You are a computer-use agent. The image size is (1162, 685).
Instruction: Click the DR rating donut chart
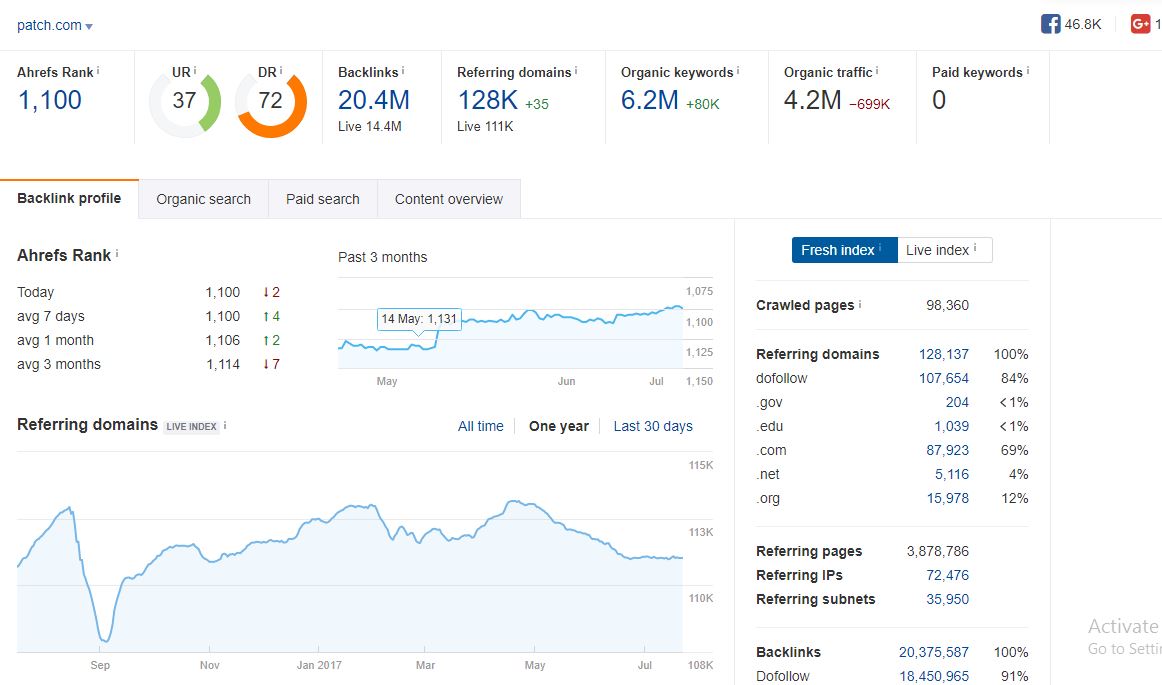pyautogui.click(x=270, y=101)
